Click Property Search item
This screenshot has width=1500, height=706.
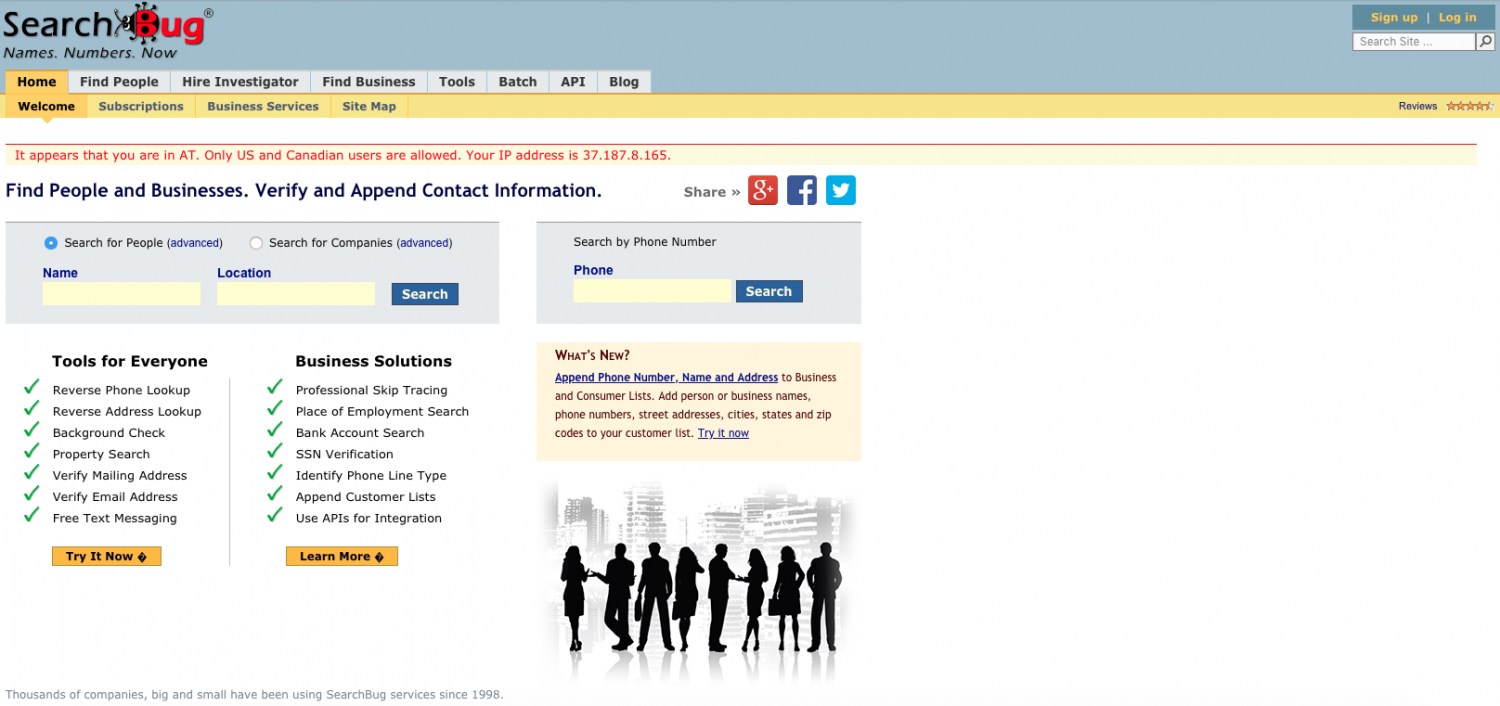point(101,454)
